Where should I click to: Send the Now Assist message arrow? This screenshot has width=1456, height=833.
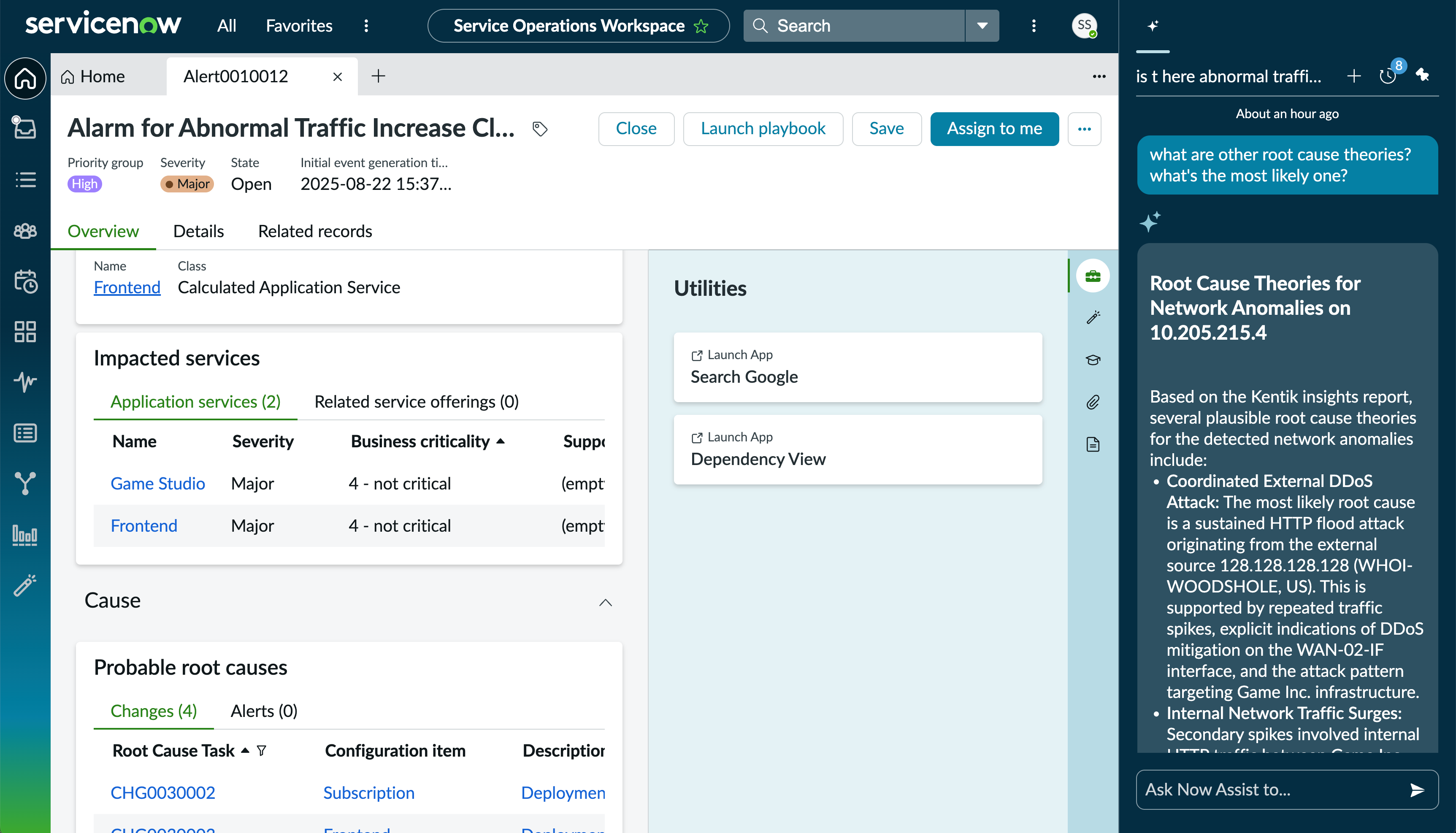pyautogui.click(x=1416, y=790)
